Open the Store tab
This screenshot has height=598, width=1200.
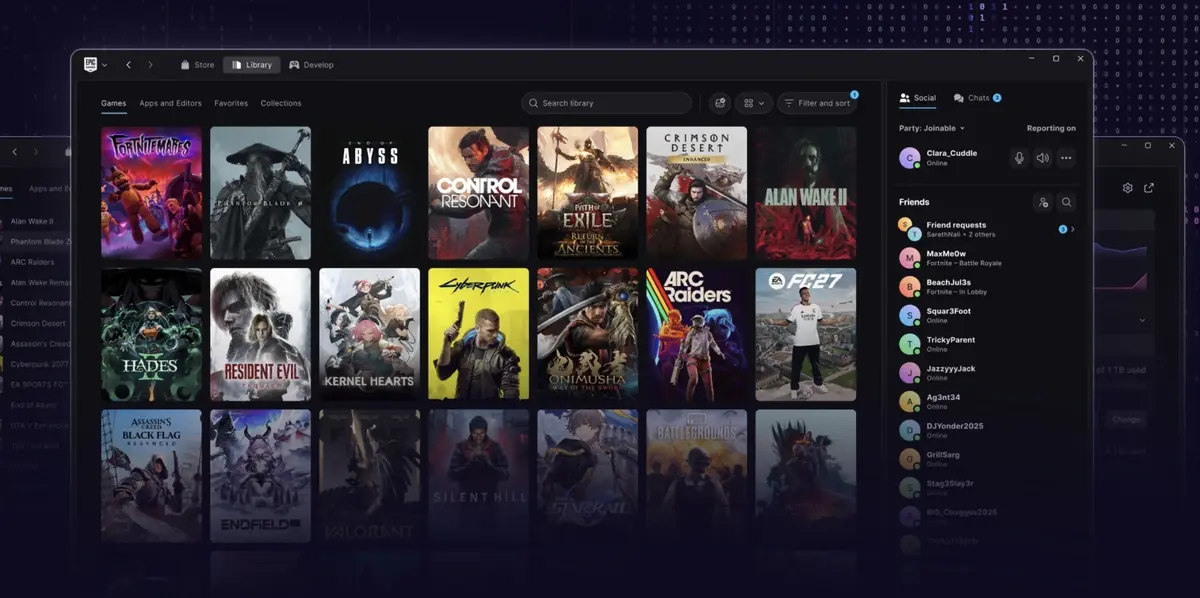coord(197,65)
